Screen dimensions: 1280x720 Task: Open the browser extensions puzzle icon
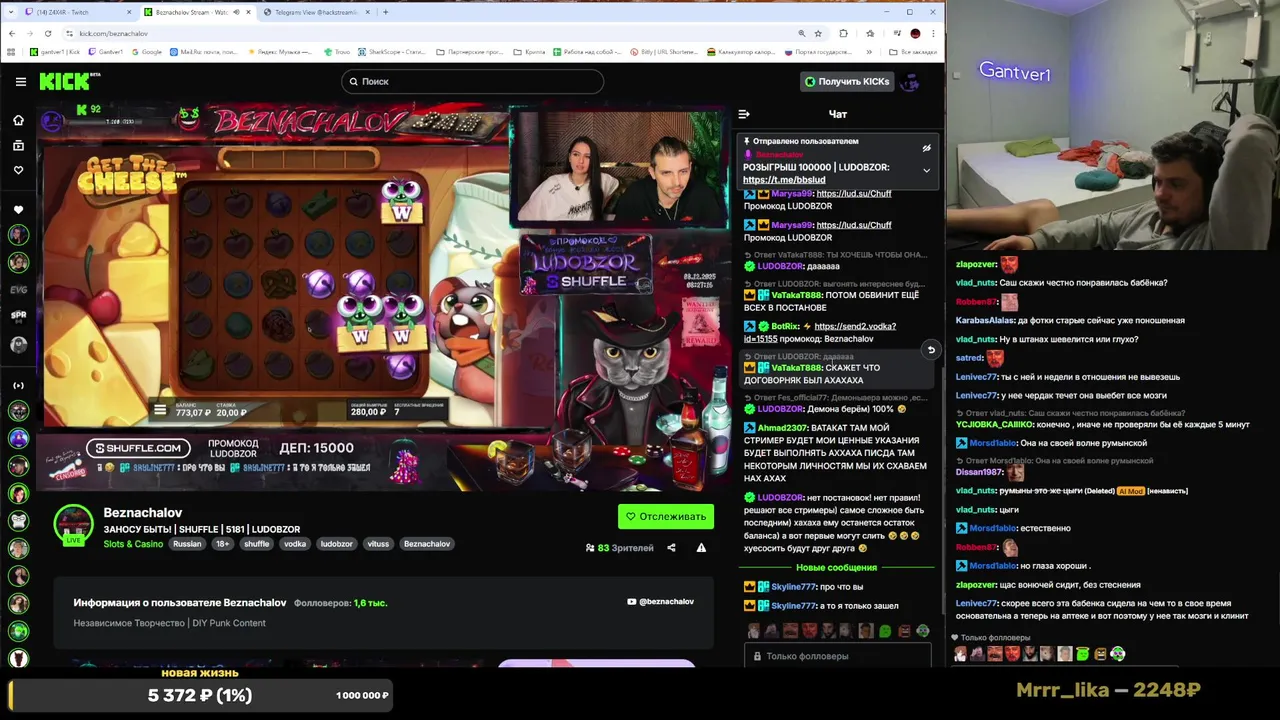pos(843,33)
